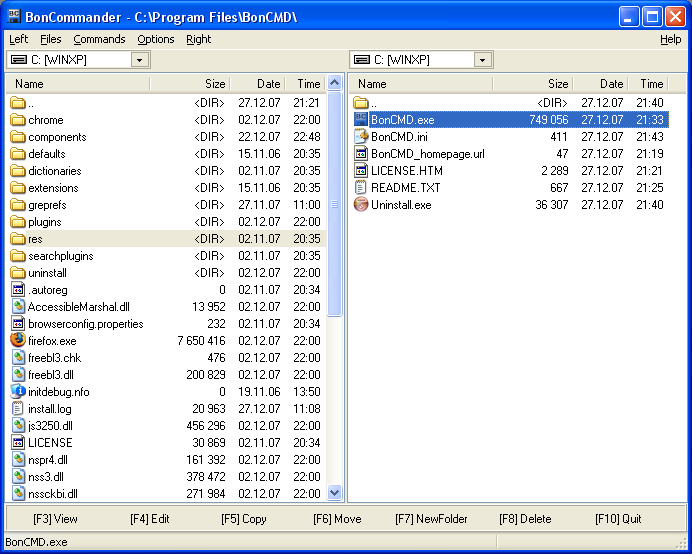Open the left panel drive dropdown
This screenshot has height=554, width=692.
pos(139,60)
